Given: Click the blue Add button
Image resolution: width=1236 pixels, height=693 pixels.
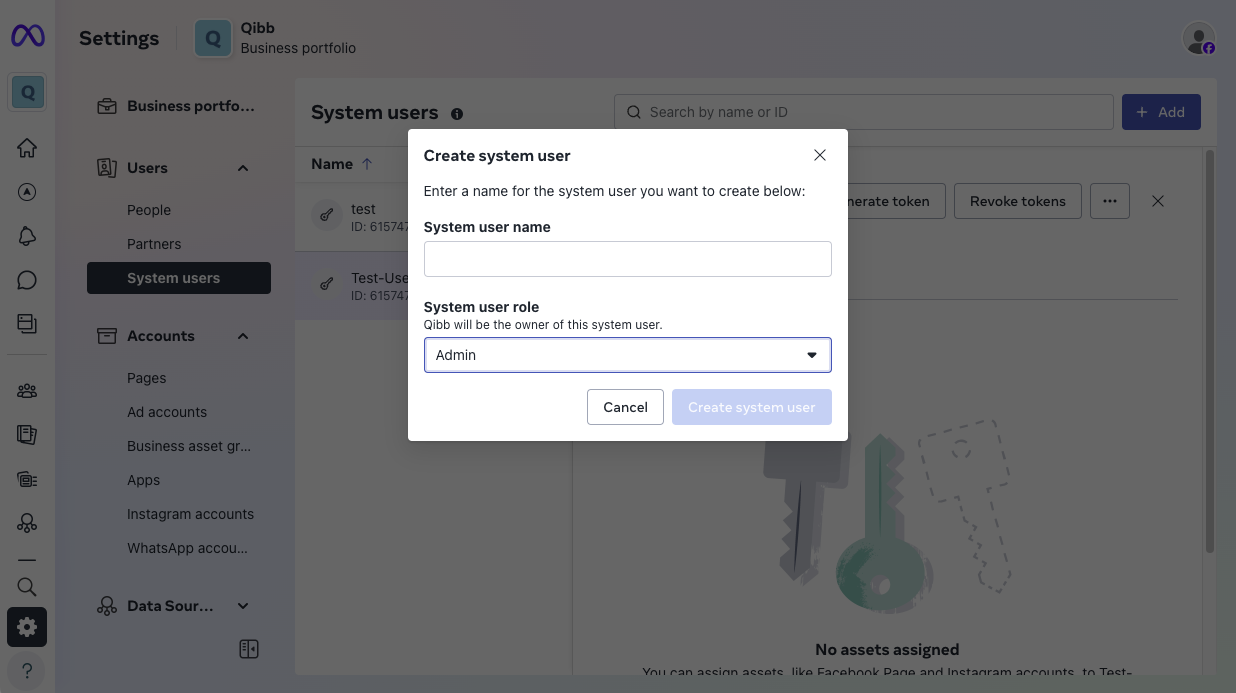Looking at the screenshot, I should pos(1161,111).
